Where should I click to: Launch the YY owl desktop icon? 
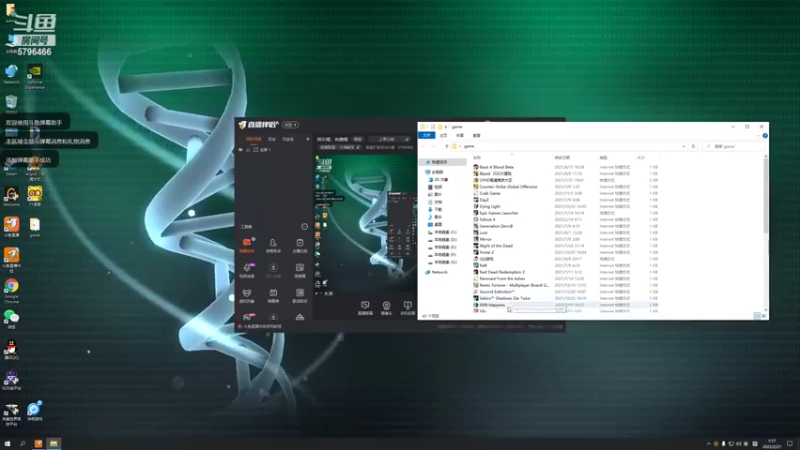coord(35,196)
